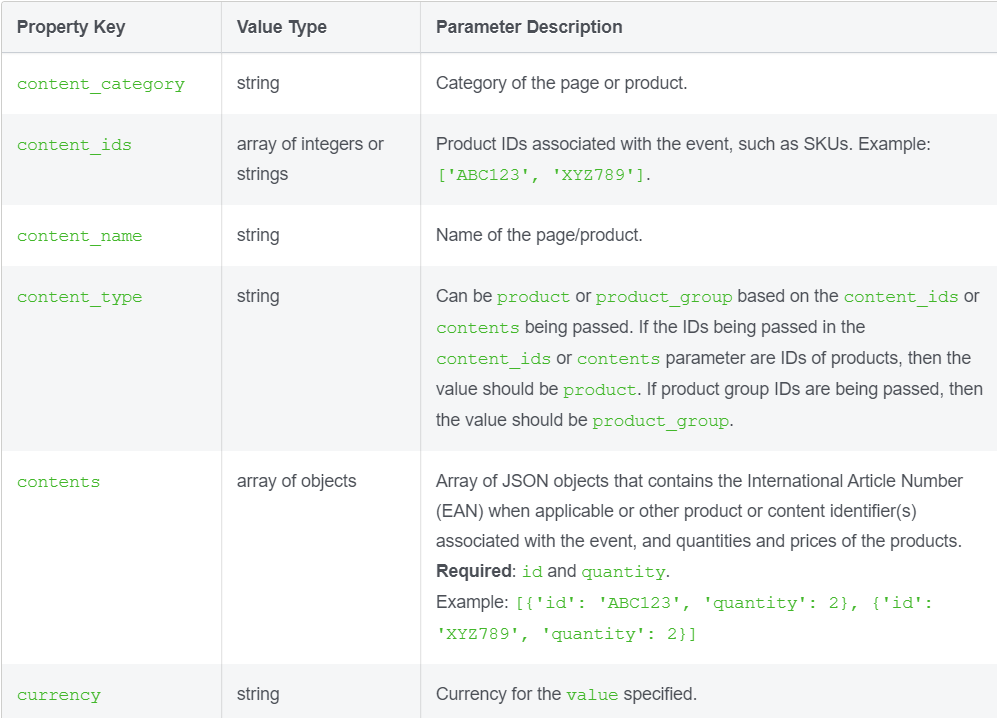Click the bold "Required" text
This screenshot has height=718, width=997.
[x=473, y=571]
